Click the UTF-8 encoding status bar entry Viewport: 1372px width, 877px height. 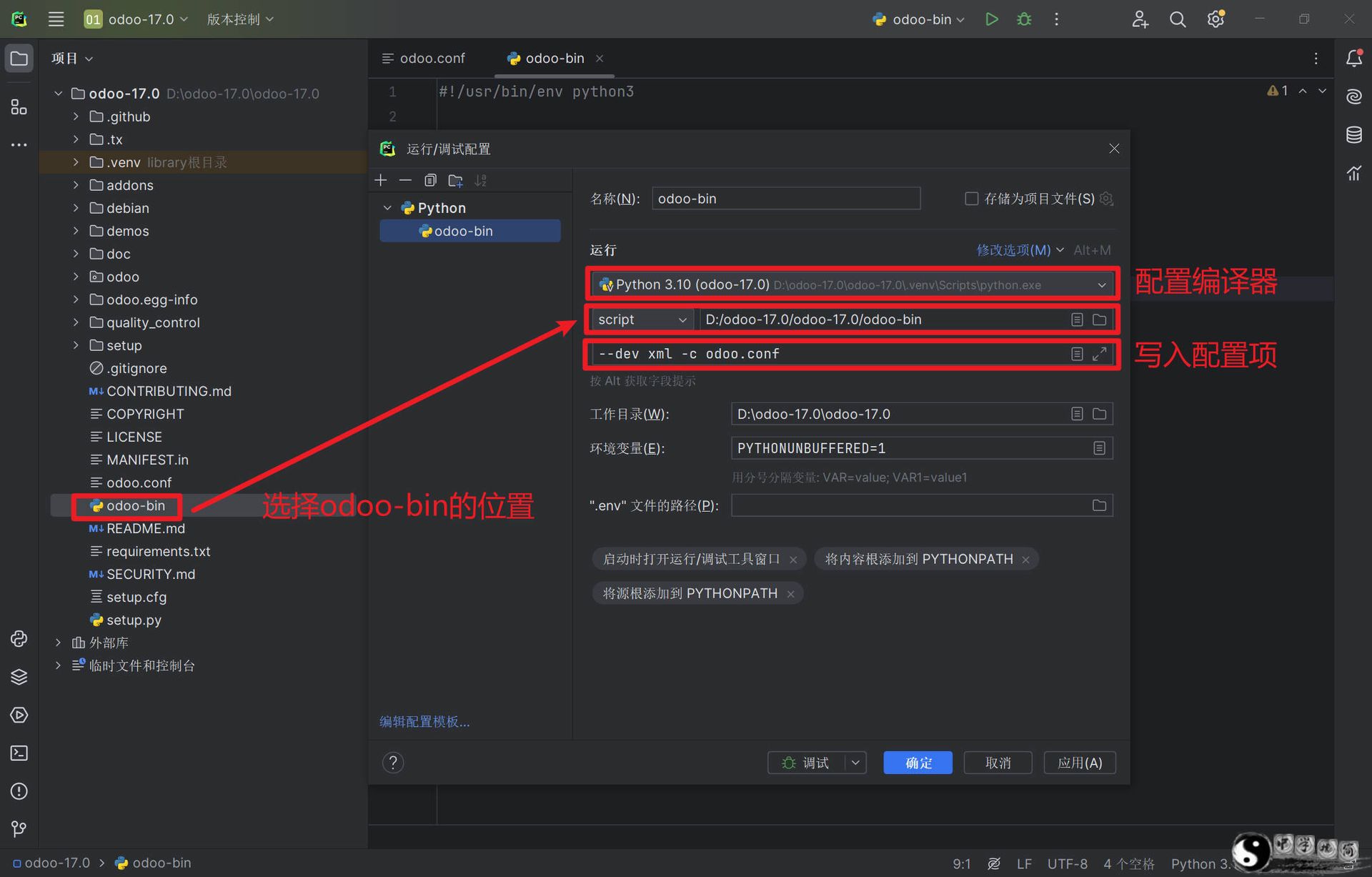(x=1067, y=863)
